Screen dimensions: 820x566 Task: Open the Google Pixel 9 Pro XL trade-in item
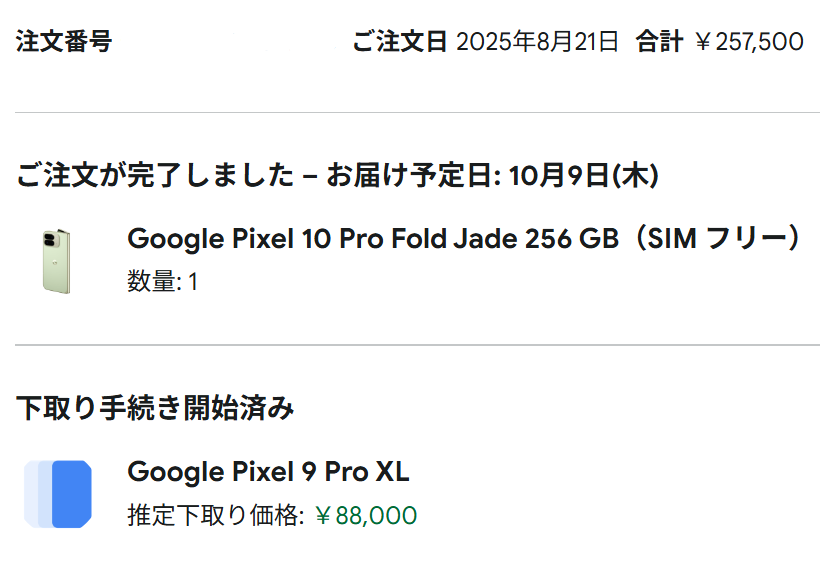click(x=268, y=472)
